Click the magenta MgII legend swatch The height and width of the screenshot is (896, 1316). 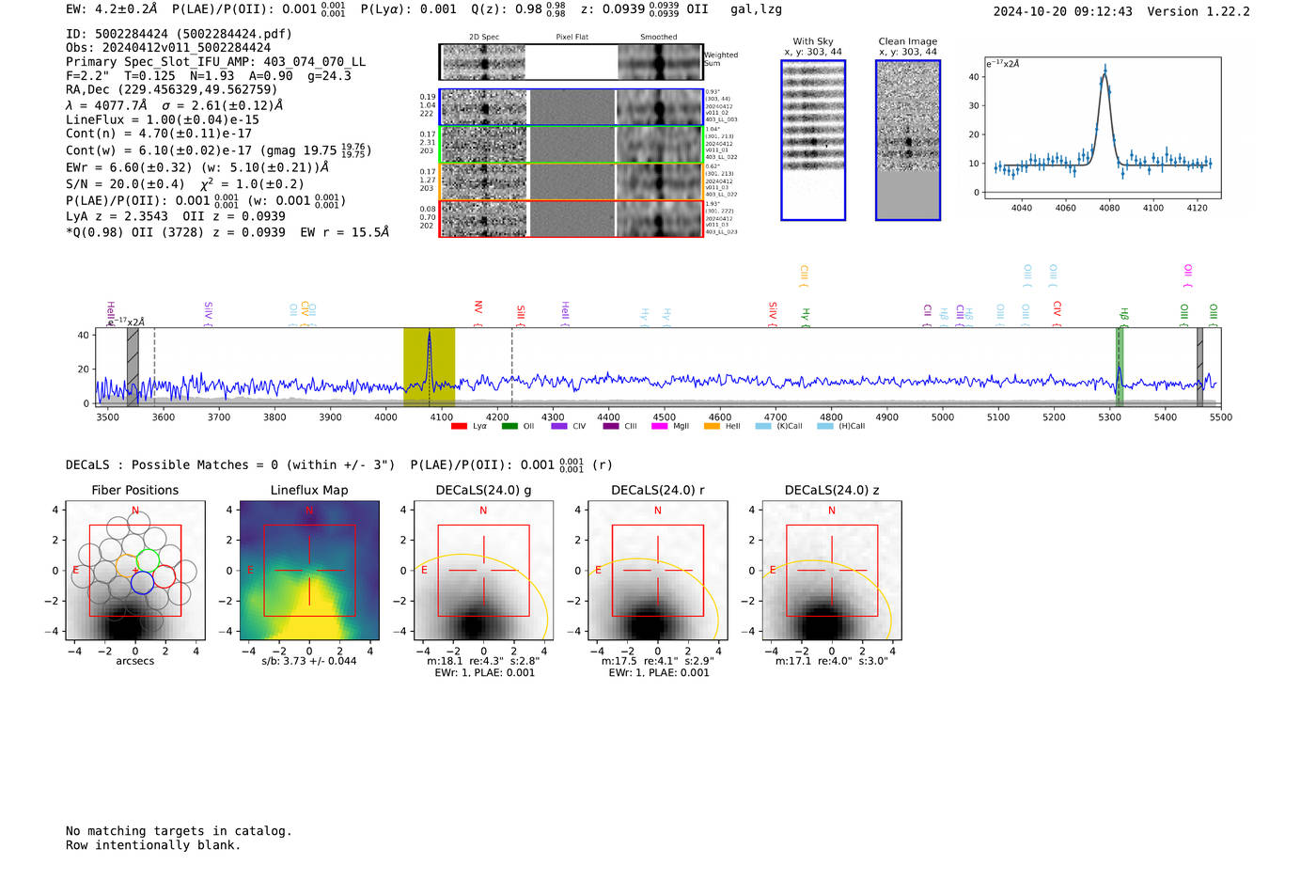click(661, 426)
